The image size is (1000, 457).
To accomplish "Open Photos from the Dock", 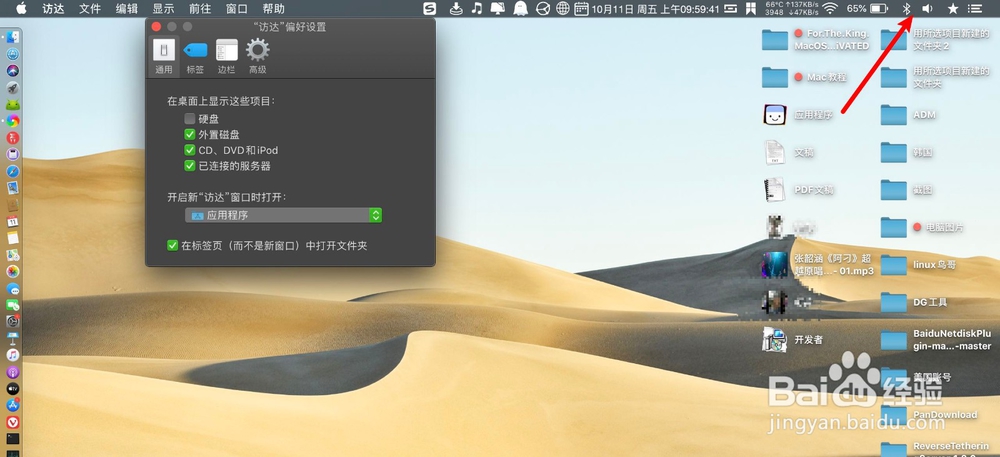I will [13, 272].
